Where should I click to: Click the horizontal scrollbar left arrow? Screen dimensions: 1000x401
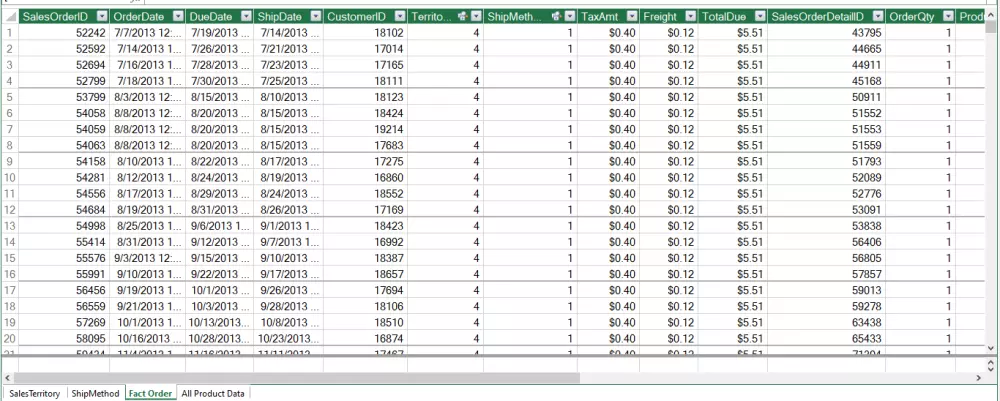8,378
